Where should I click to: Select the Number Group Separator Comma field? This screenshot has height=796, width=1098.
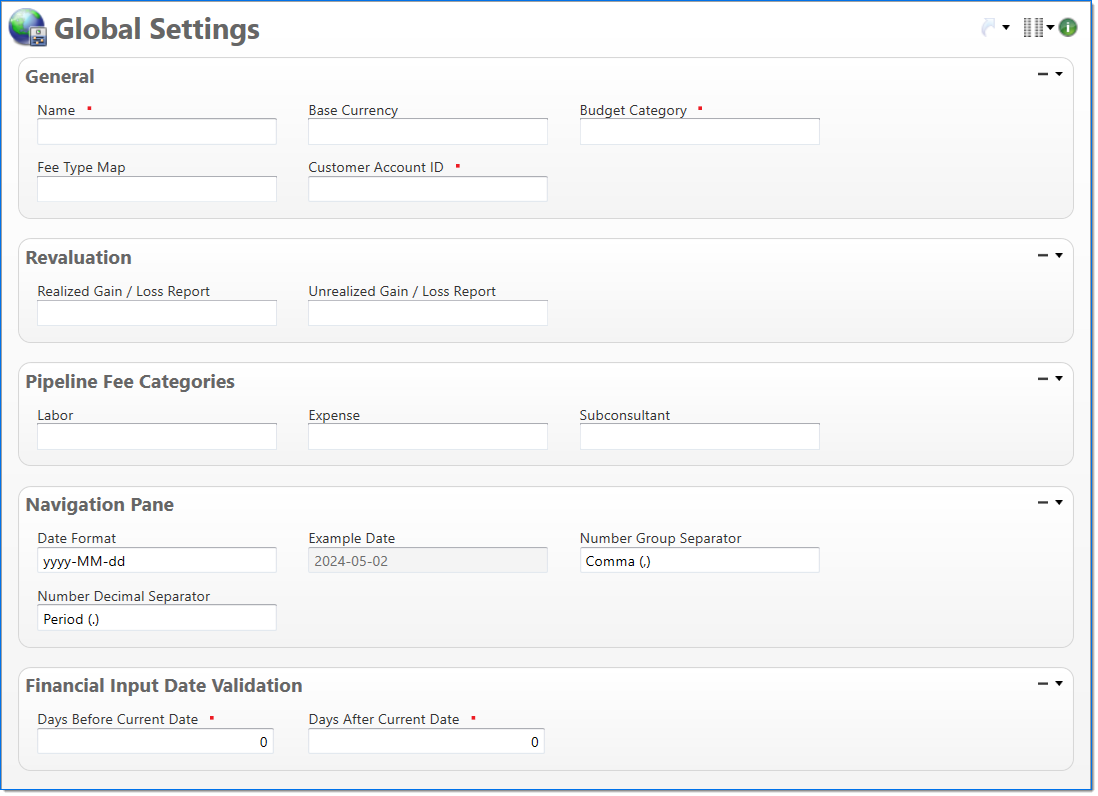[x=699, y=561]
